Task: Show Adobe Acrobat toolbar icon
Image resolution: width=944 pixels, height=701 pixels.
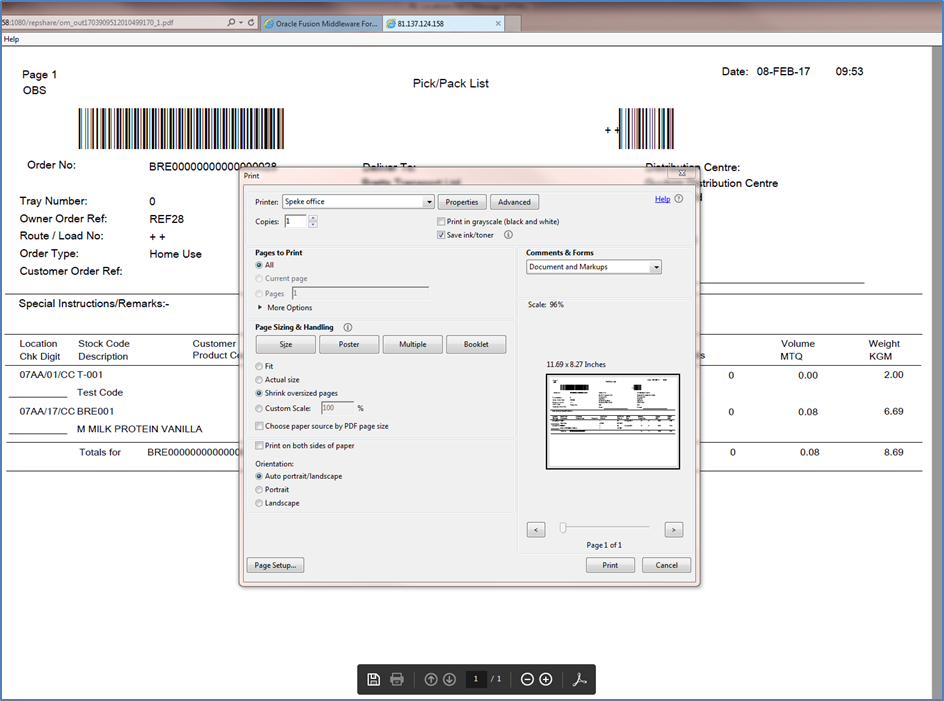Action: tap(579, 679)
